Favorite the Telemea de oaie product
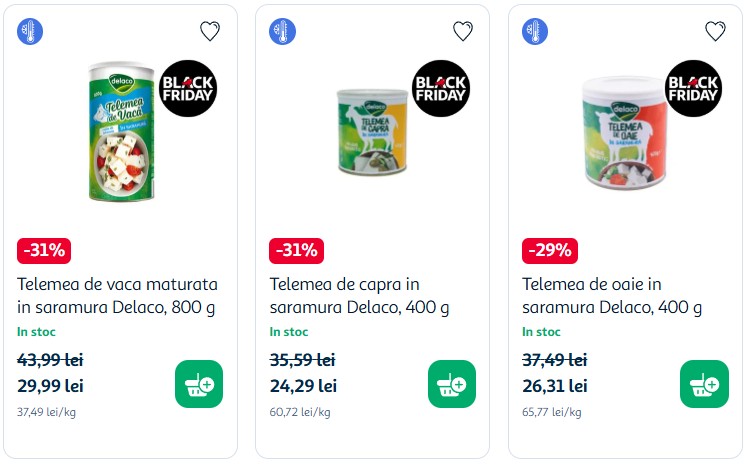This screenshot has height=466, width=744. (715, 31)
